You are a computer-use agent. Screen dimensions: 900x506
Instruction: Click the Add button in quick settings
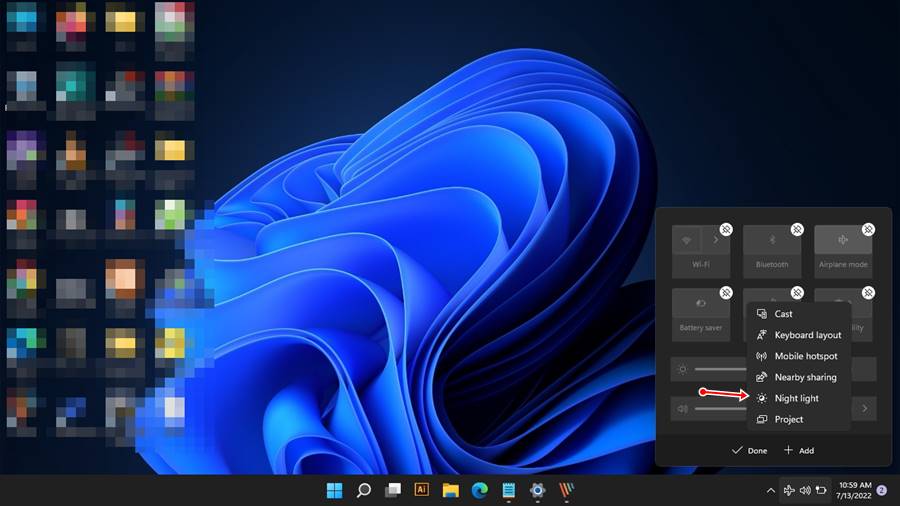(799, 450)
